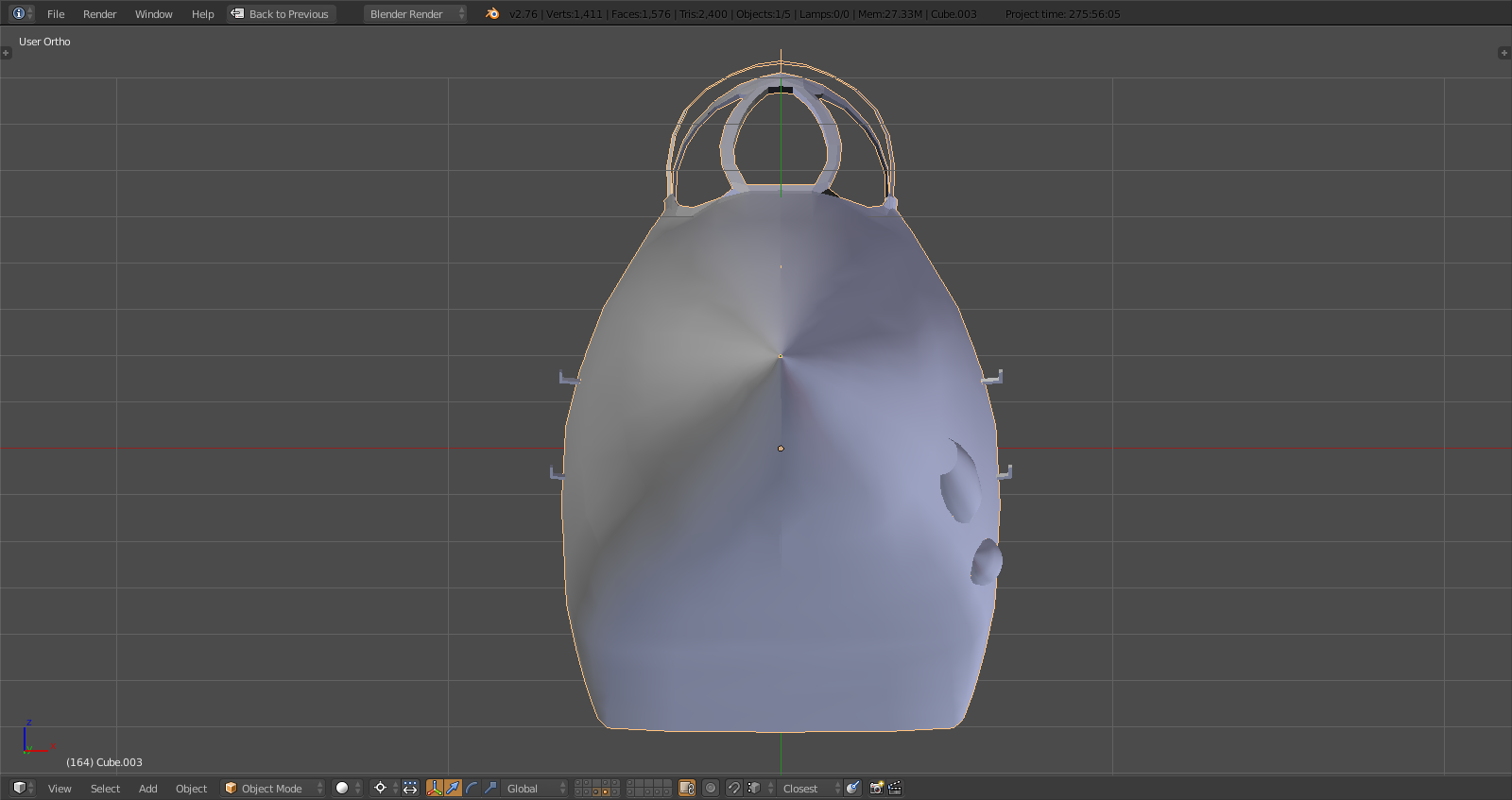Click the Blender logo icon in header
Viewport: 1512px width, 800px height.
click(x=492, y=13)
